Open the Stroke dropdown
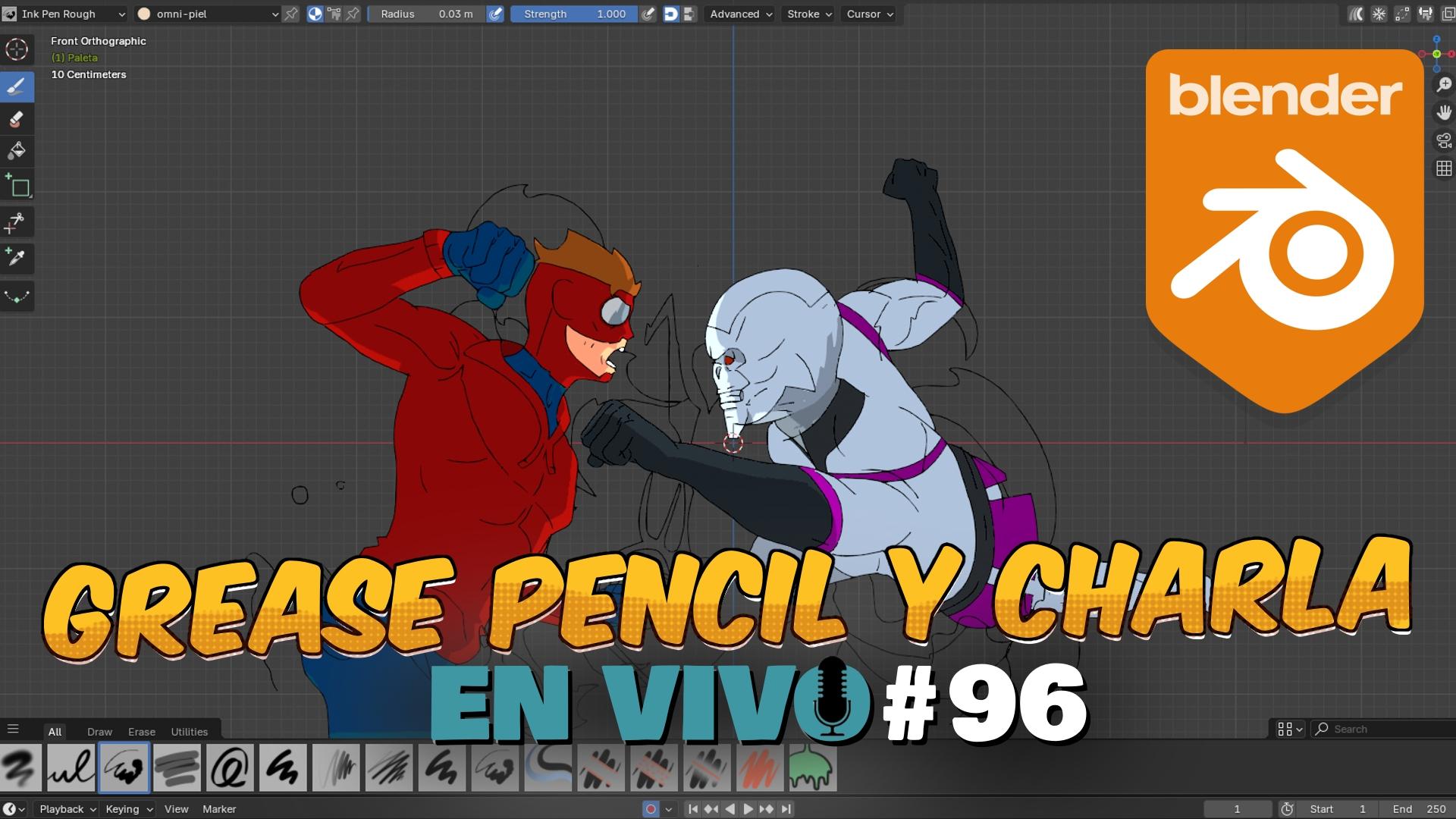This screenshot has height=819, width=1456. (x=808, y=14)
